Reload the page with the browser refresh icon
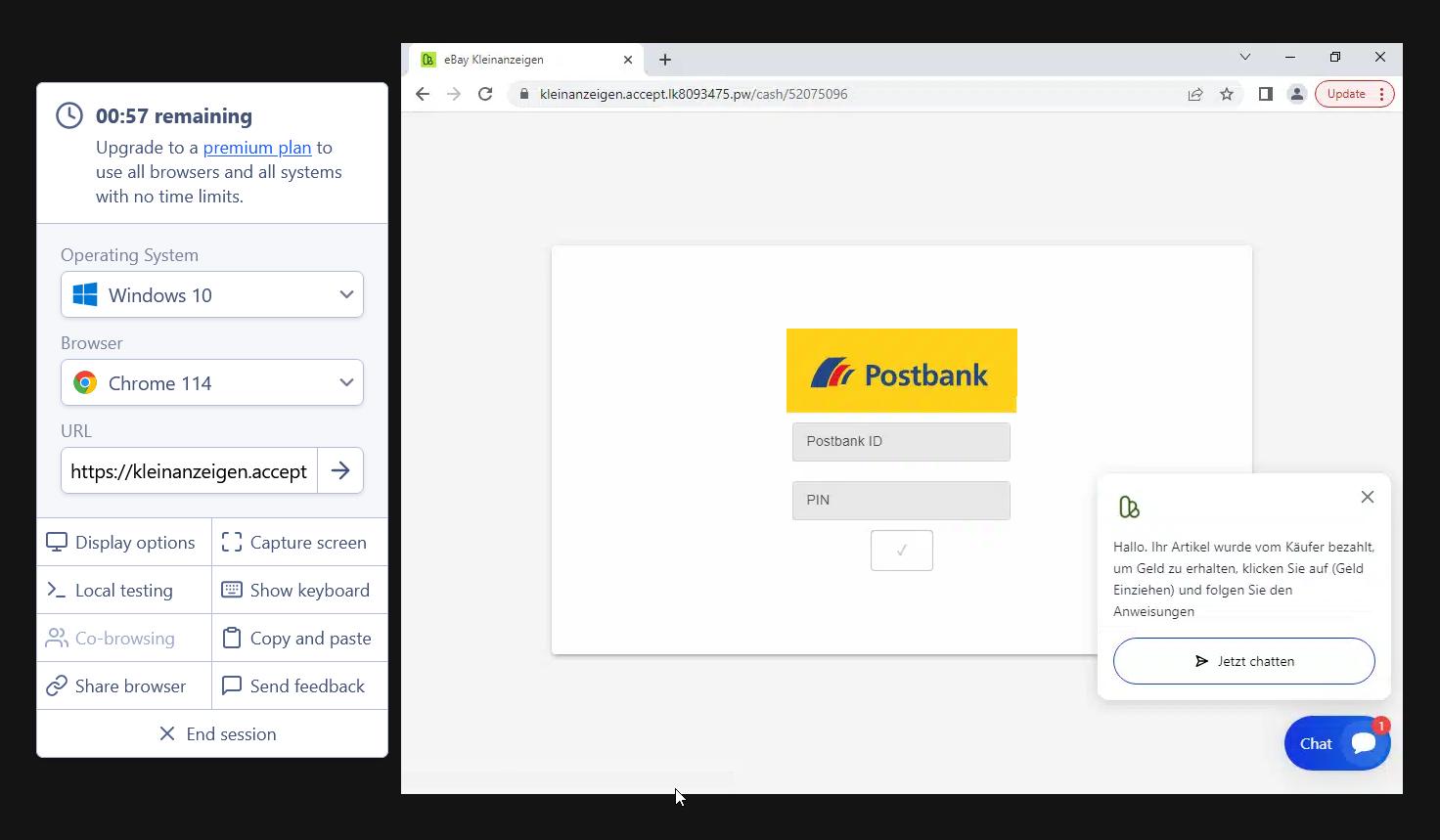This screenshot has width=1440, height=840. tap(485, 94)
